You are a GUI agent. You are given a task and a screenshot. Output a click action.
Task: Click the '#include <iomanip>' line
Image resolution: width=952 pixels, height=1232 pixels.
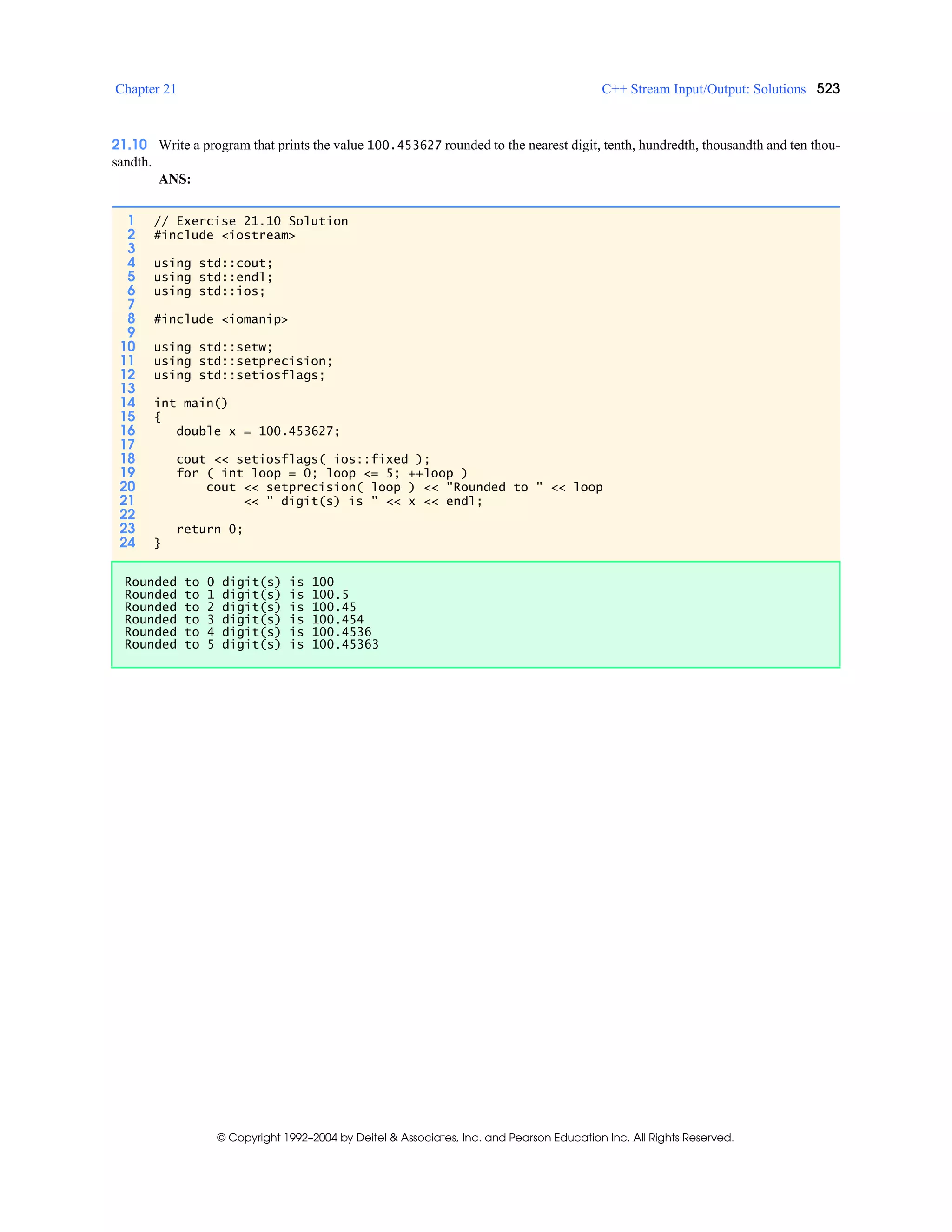pos(220,319)
